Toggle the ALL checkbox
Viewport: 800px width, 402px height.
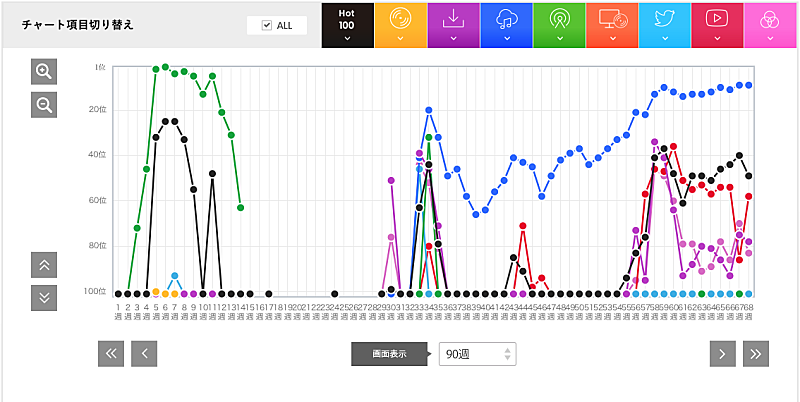(x=266, y=26)
